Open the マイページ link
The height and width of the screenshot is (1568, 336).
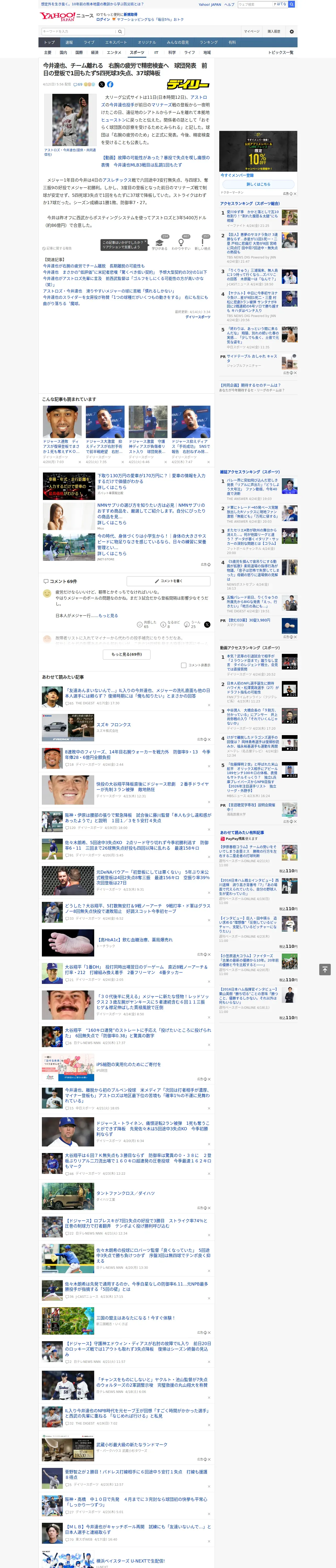pyautogui.click(x=251, y=32)
